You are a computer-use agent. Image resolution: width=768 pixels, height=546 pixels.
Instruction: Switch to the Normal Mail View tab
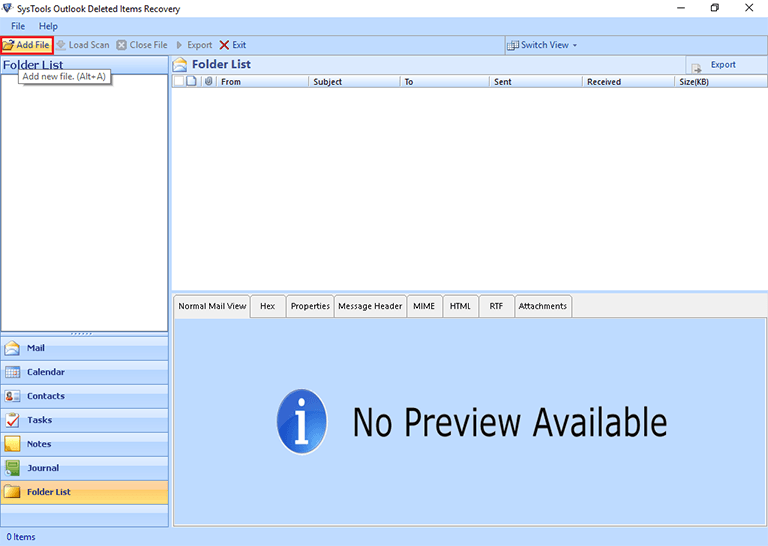(212, 307)
